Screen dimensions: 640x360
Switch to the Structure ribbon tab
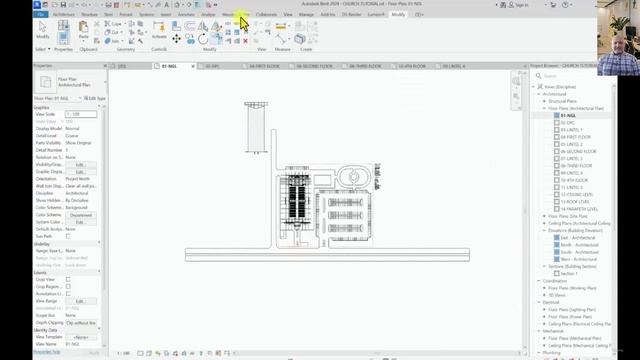89,15
